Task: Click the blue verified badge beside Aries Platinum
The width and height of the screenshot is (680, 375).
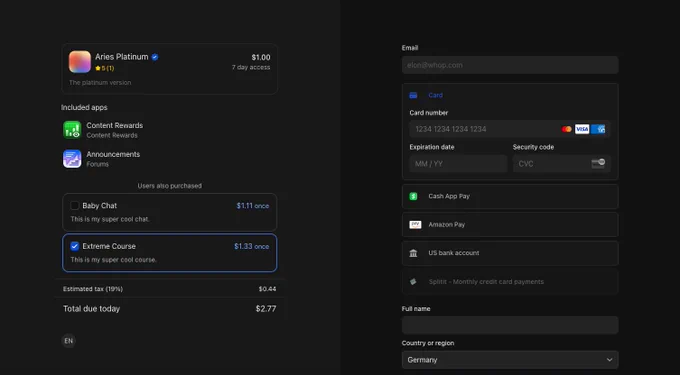Action: (x=155, y=57)
